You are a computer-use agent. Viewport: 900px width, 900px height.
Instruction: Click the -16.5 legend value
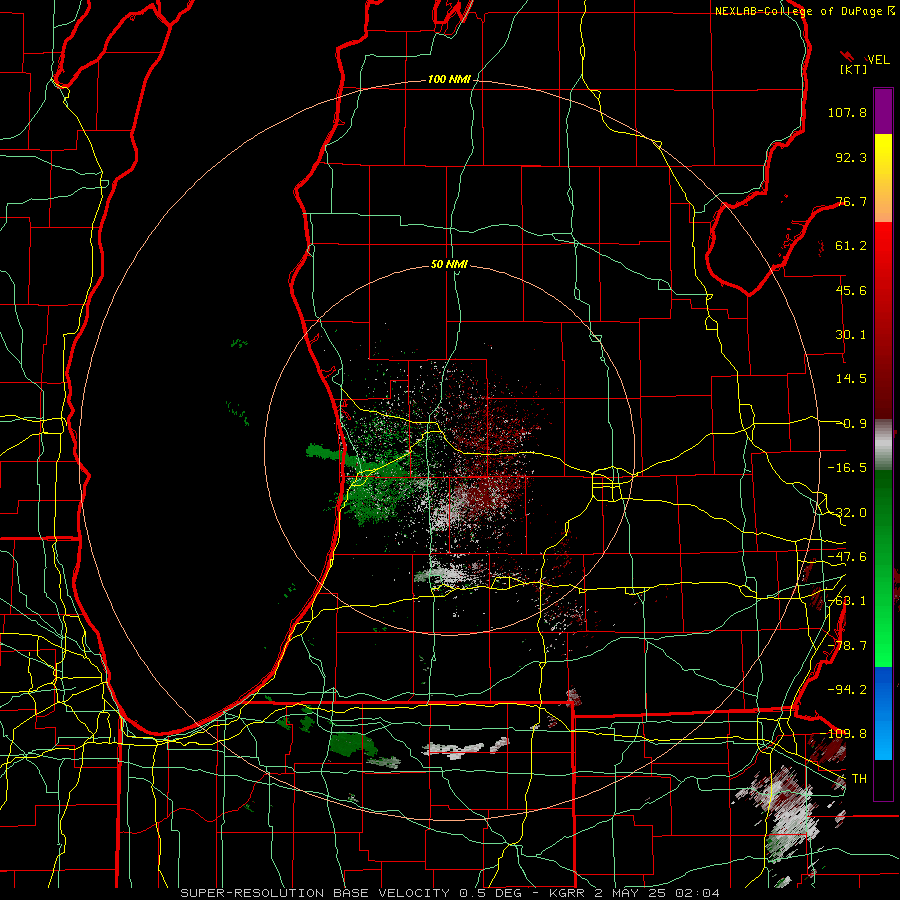(x=847, y=468)
